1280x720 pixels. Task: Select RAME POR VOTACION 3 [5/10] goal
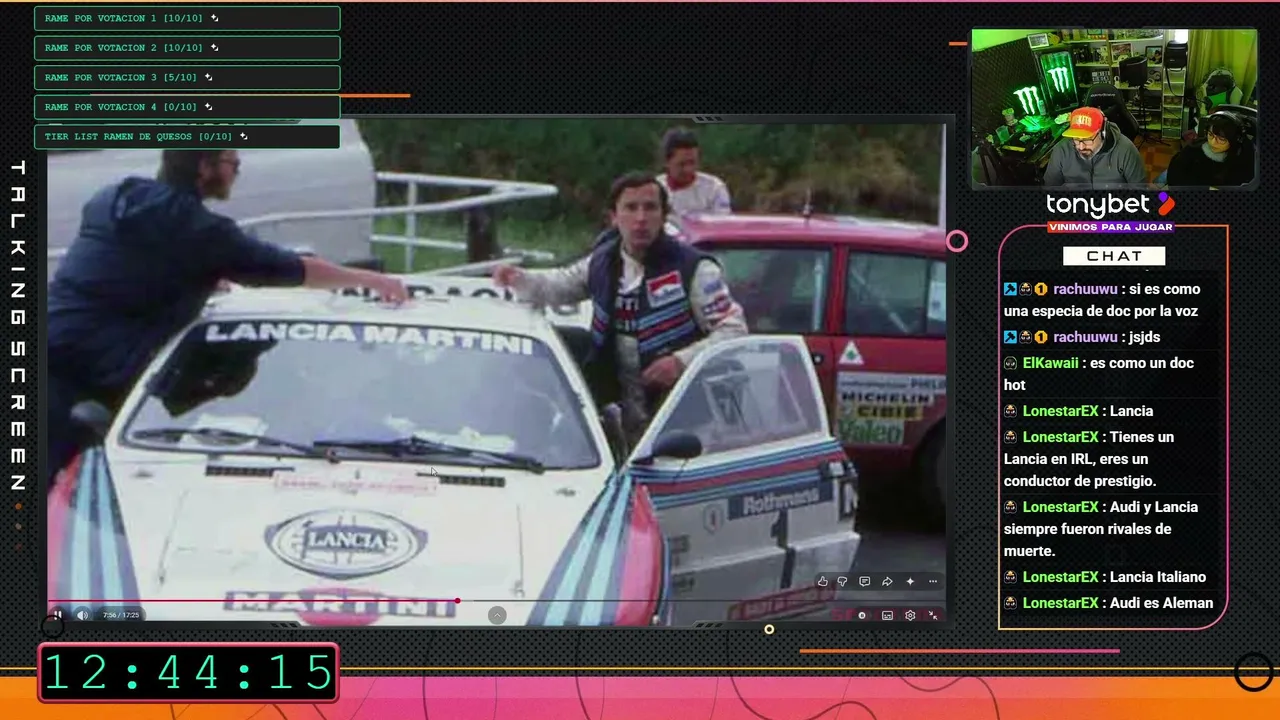coord(187,77)
